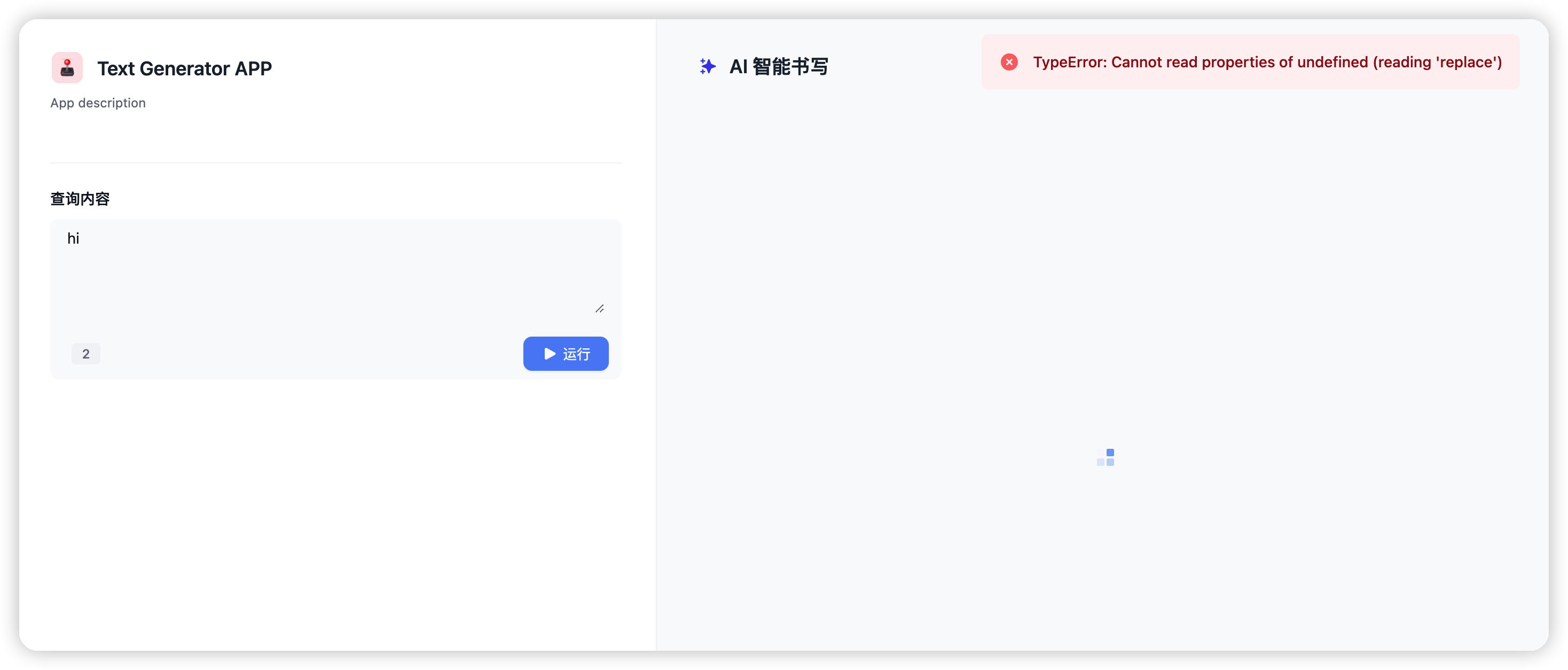Click the sparkle icon beside AI 智能书写
Viewport: 1568px width, 670px height.
pos(707,66)
